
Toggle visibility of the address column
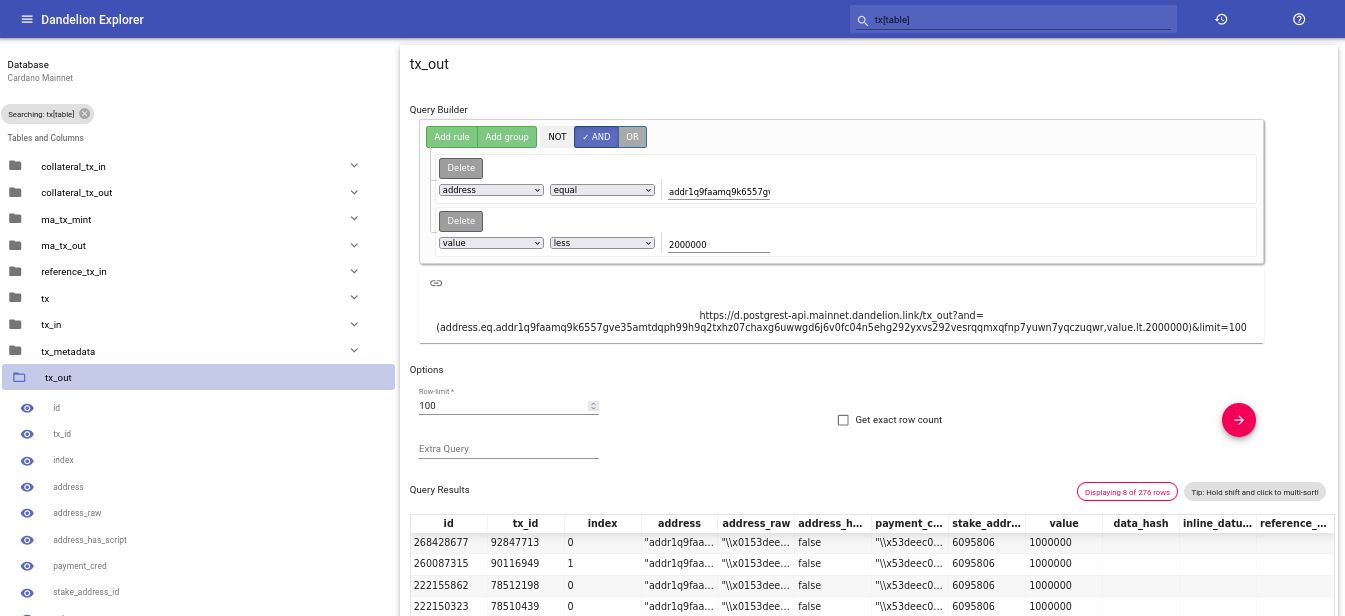pos(27,487)
